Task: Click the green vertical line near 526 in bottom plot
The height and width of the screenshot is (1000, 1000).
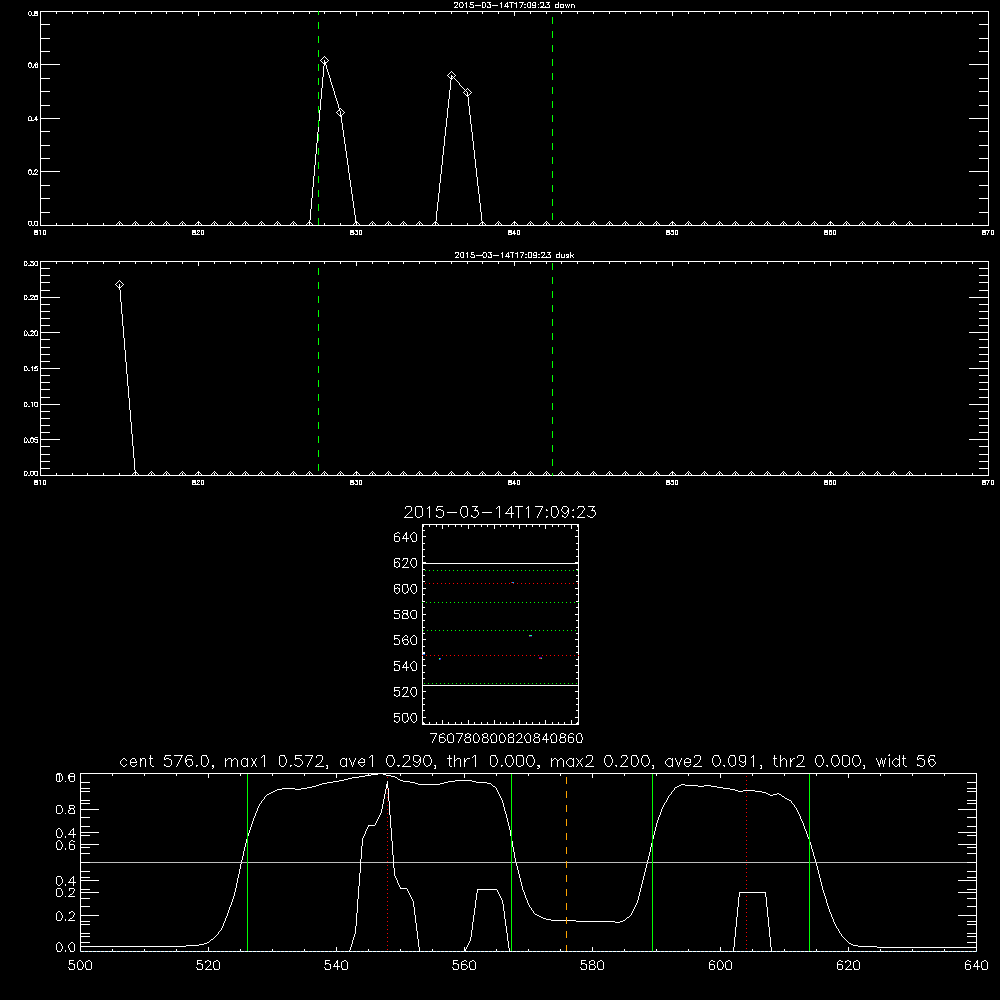Action: tap(247, 862)
